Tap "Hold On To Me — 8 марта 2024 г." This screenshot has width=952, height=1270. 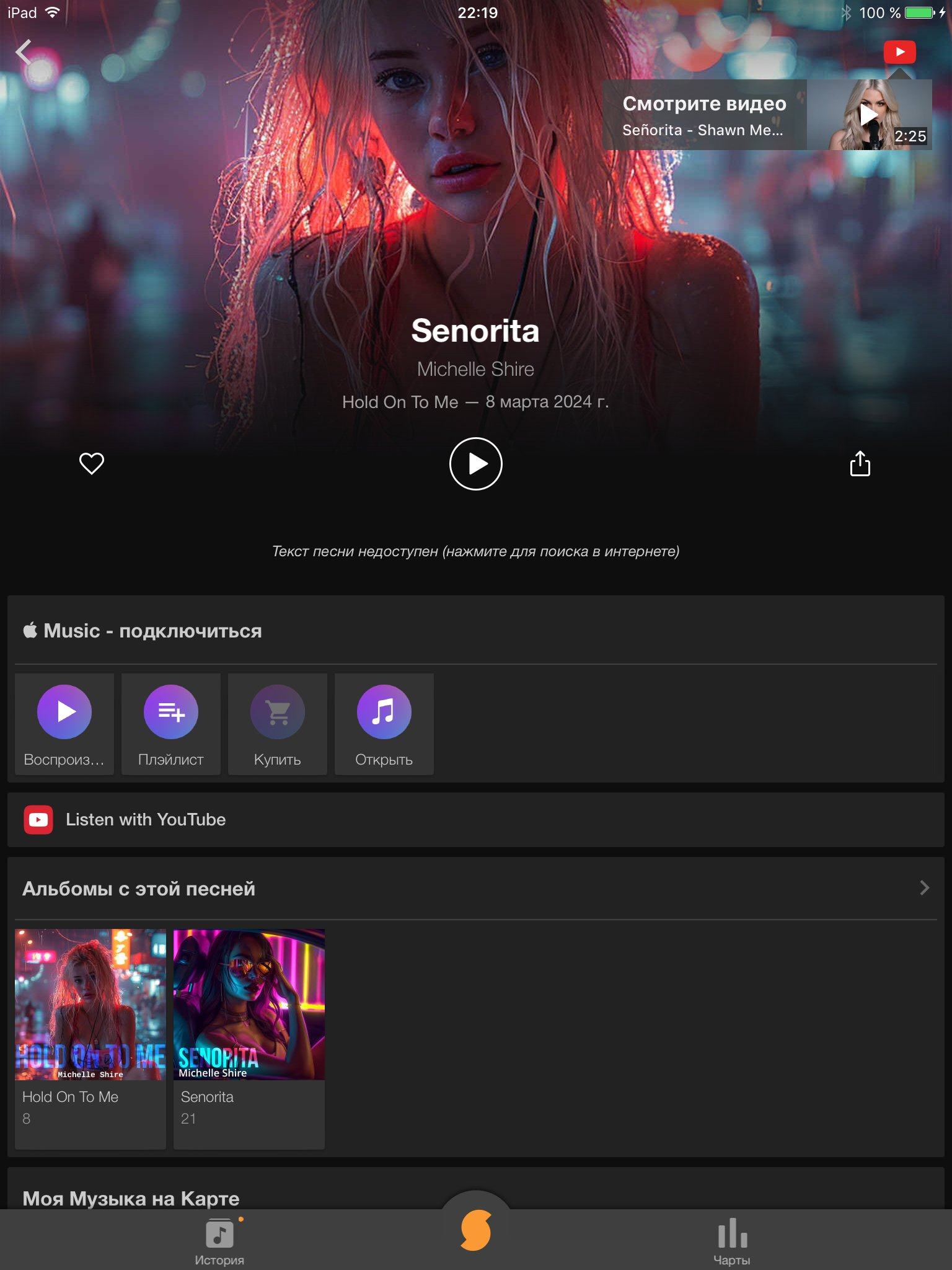coord(475,402)
